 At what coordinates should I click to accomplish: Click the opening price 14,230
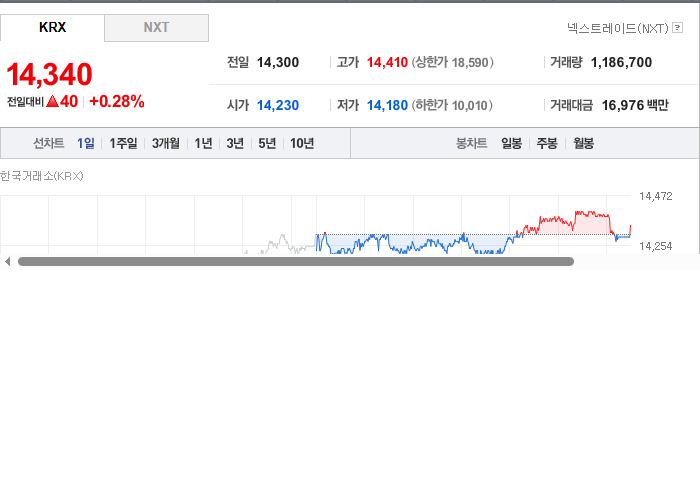pos(278,105)
